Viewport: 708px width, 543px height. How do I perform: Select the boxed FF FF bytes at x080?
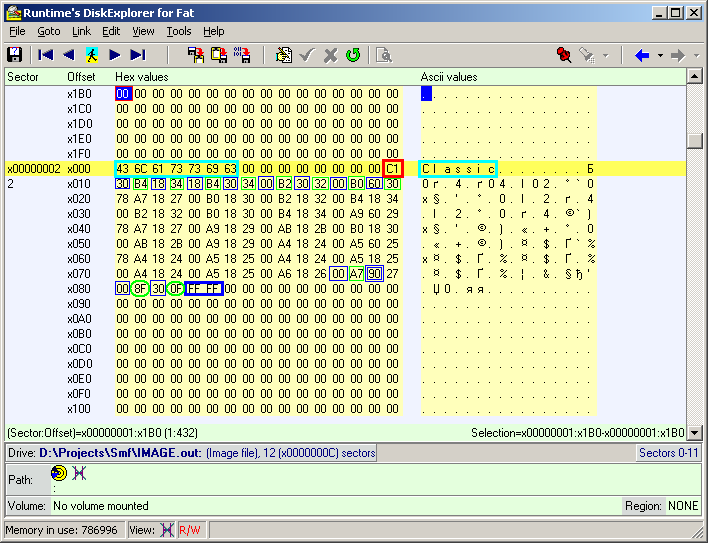pyautogui.click(x=204, y=289)
